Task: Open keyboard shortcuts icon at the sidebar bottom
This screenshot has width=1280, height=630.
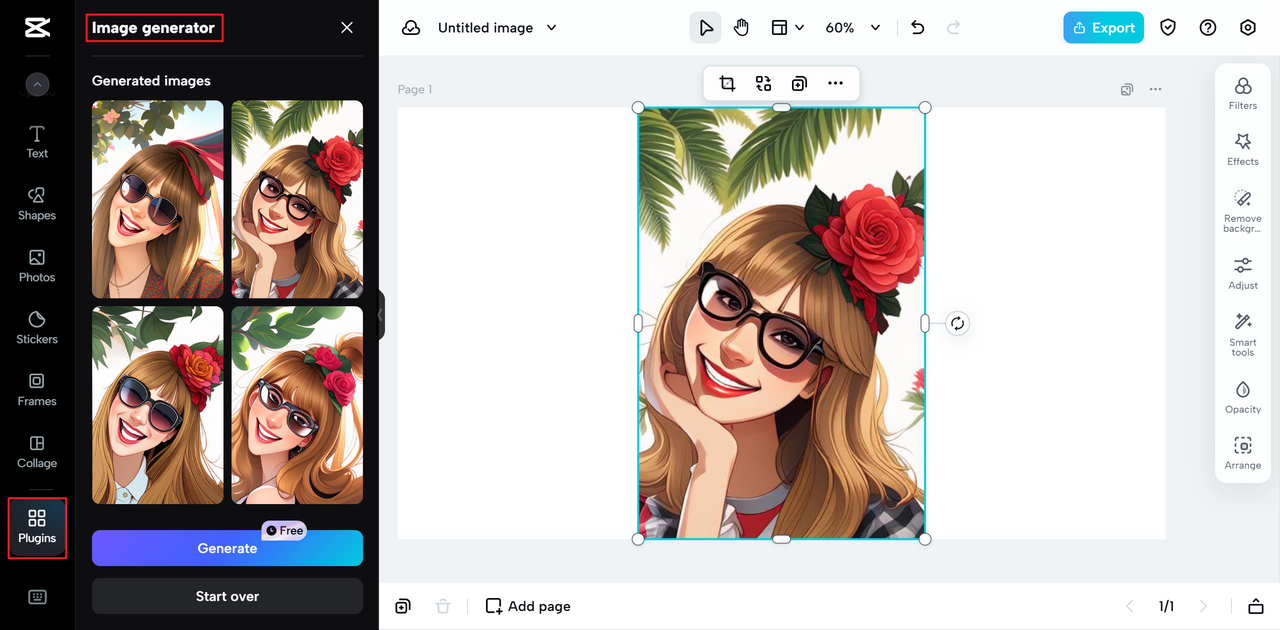Action: tap(37, 597)
